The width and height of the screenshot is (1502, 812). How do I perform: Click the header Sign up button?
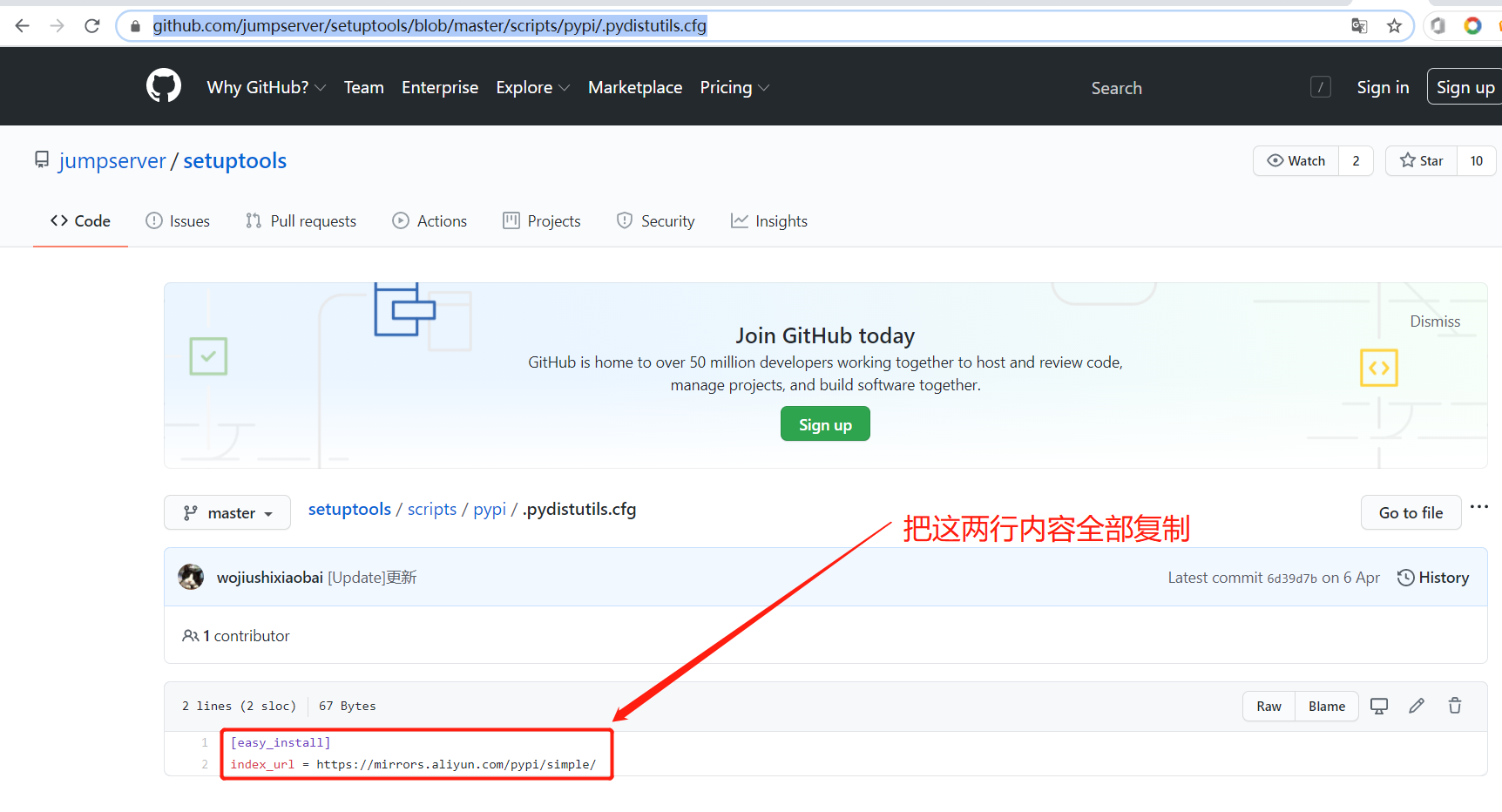tap(1465, 87)
